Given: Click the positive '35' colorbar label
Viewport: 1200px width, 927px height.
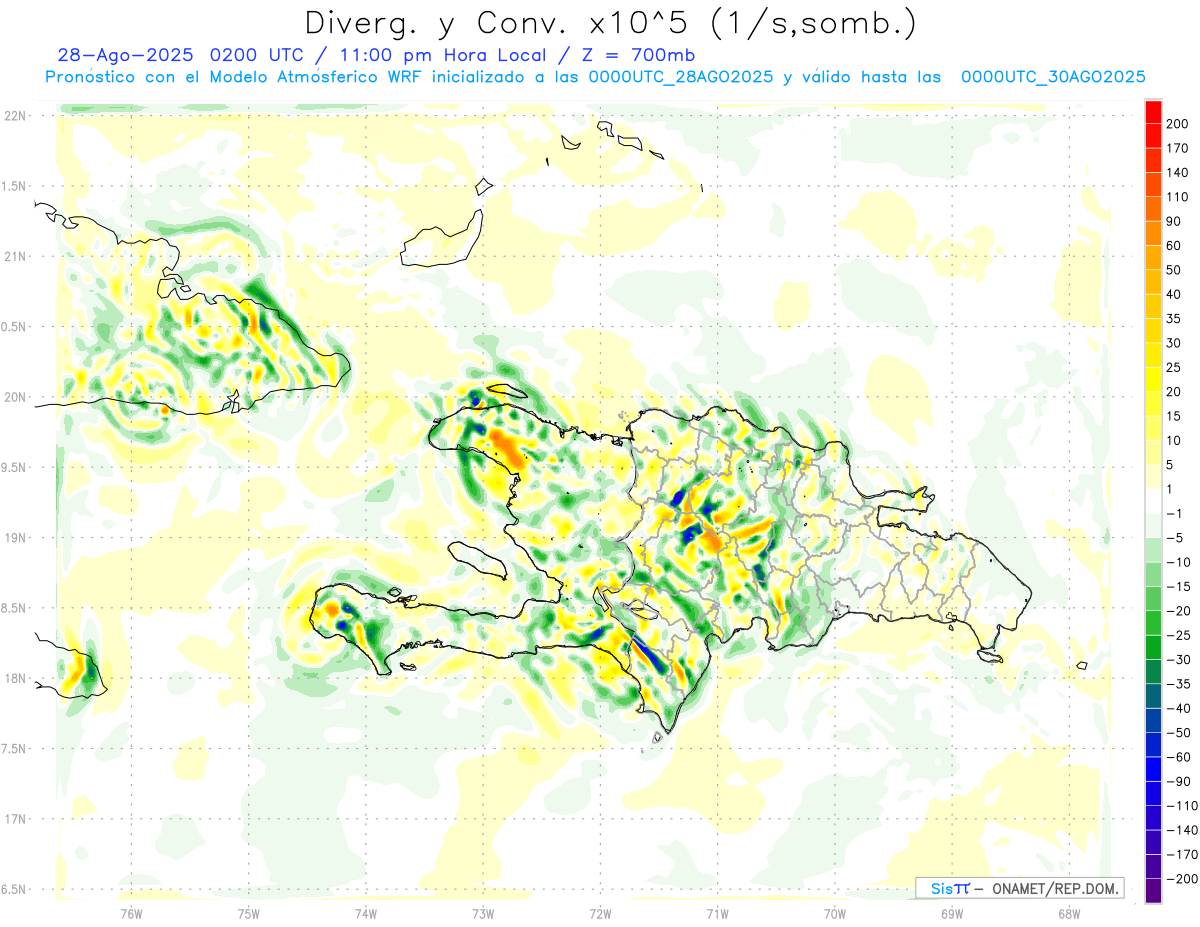Looking at the screenshot, I should 1173,319.
